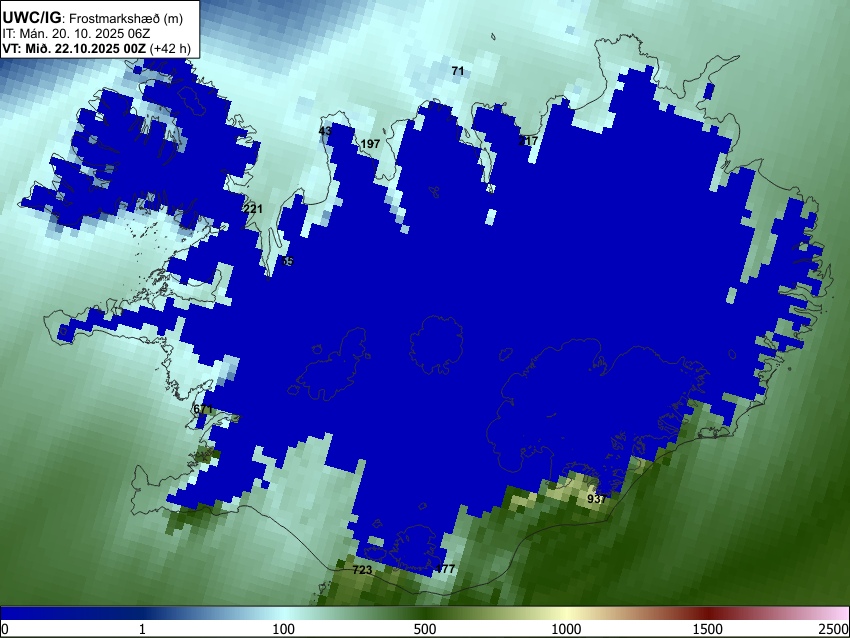Click the map value label 217

pos(529,141)
